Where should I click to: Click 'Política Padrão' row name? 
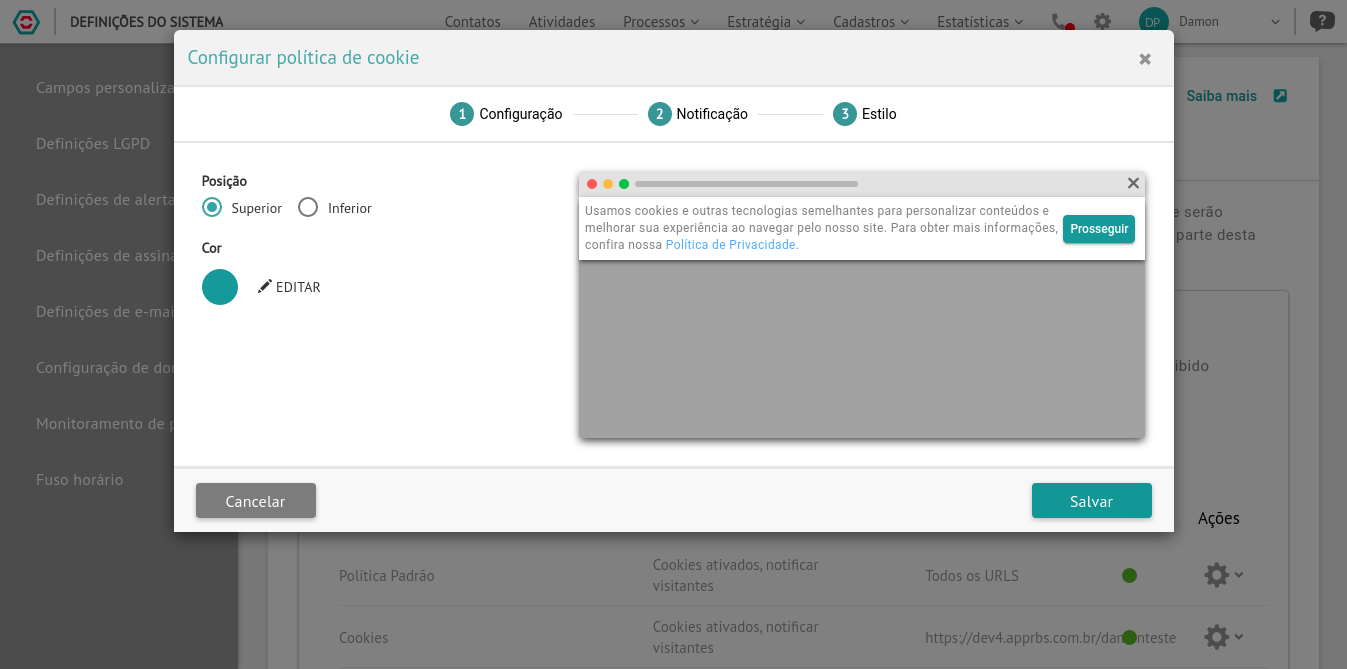[x=387, y=576]
